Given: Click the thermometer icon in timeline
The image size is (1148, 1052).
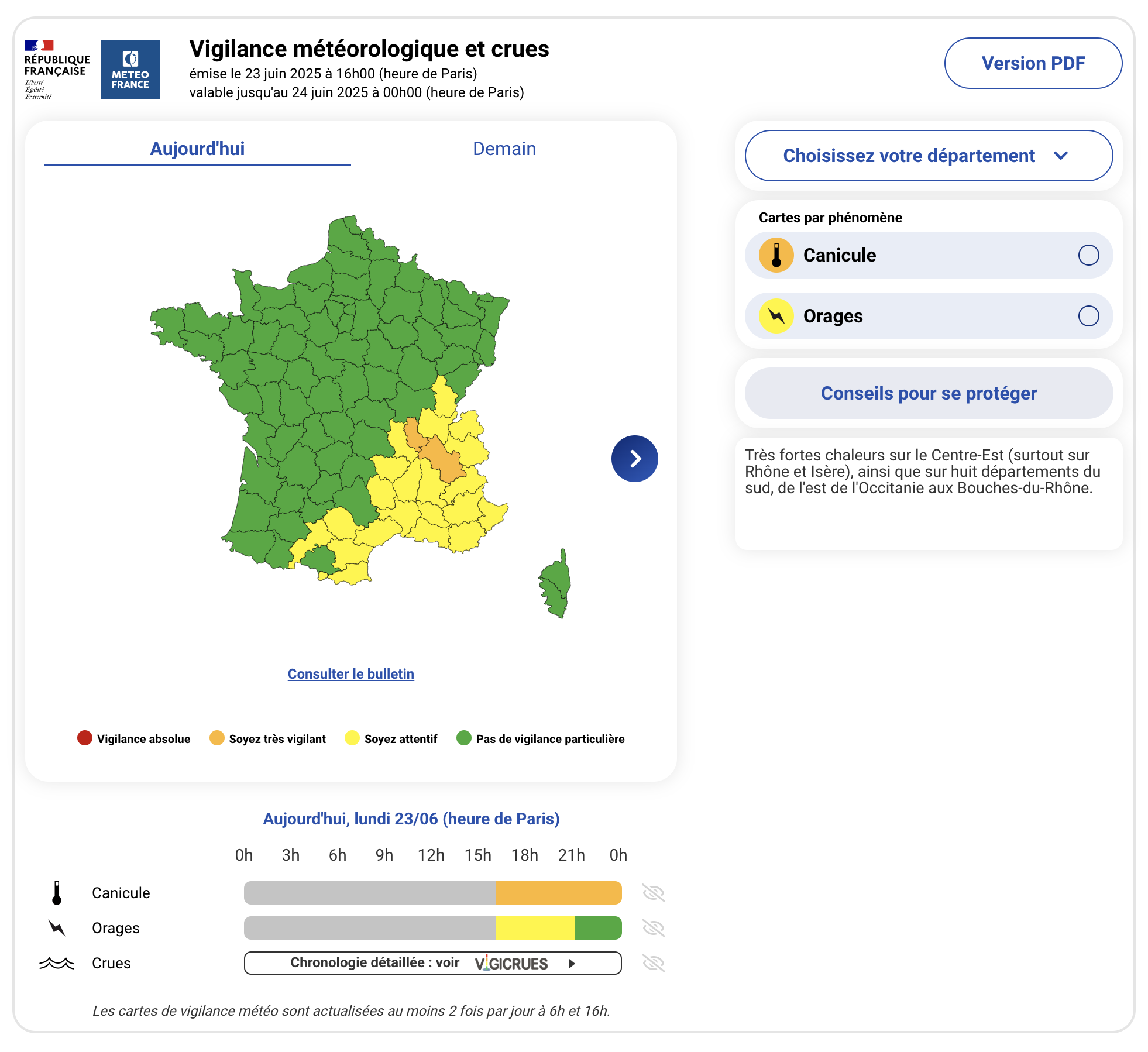Looking at the screenshot, I should tap(57, 893).
